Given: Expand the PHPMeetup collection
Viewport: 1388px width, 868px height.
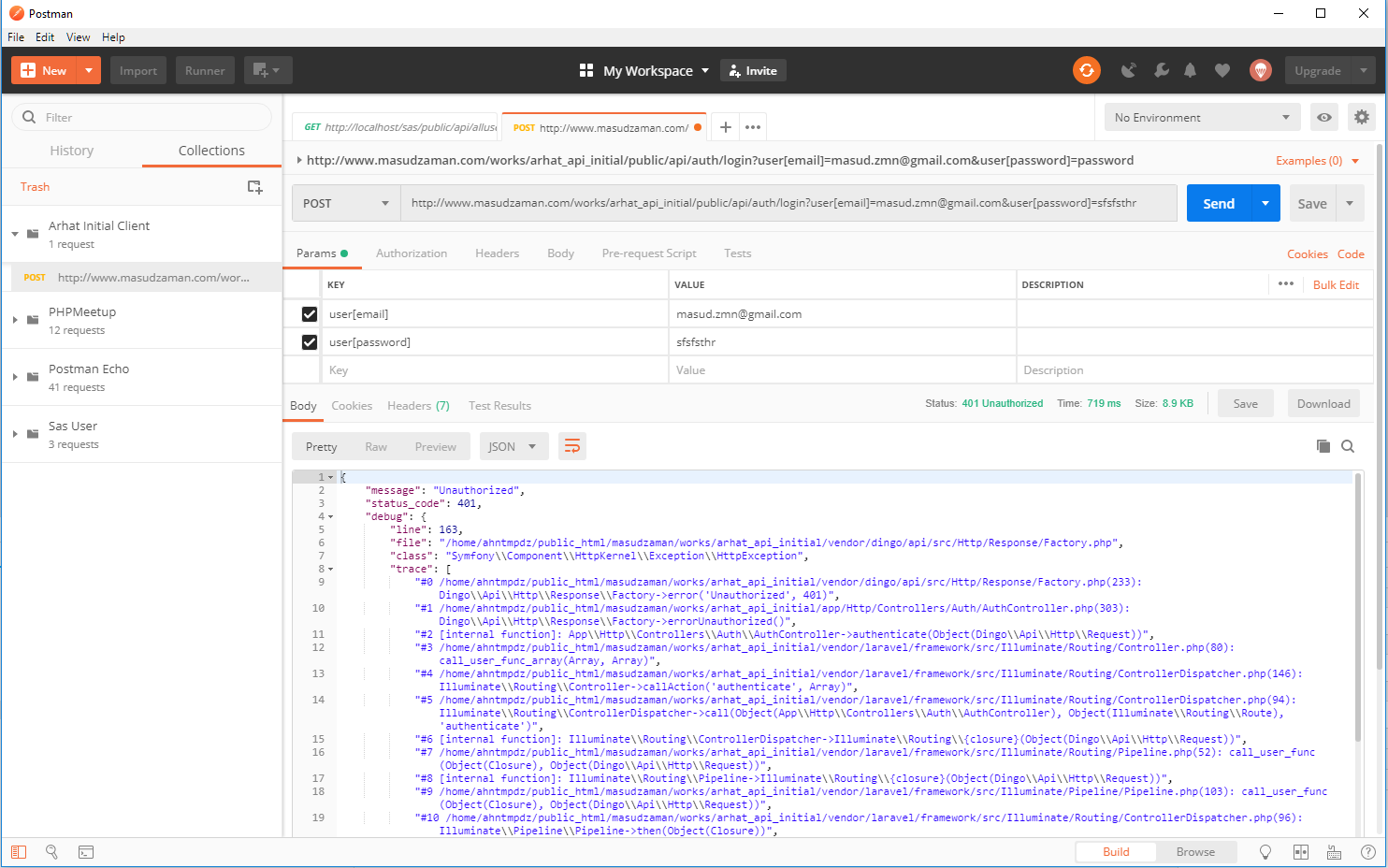Looking at the screenshot, I should [x=15, y=320].
